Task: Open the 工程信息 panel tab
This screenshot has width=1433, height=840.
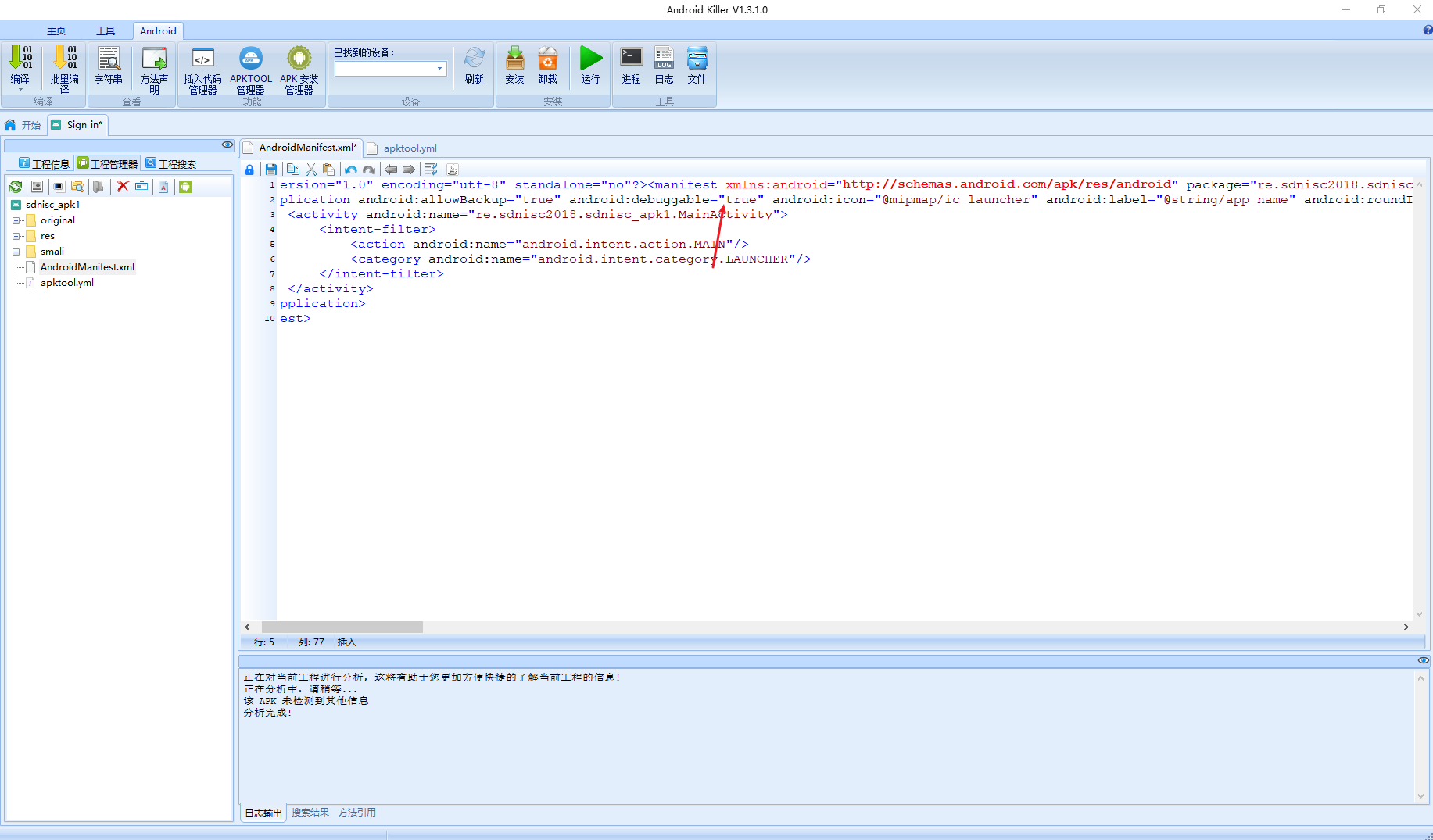Action: pos(44,164)
